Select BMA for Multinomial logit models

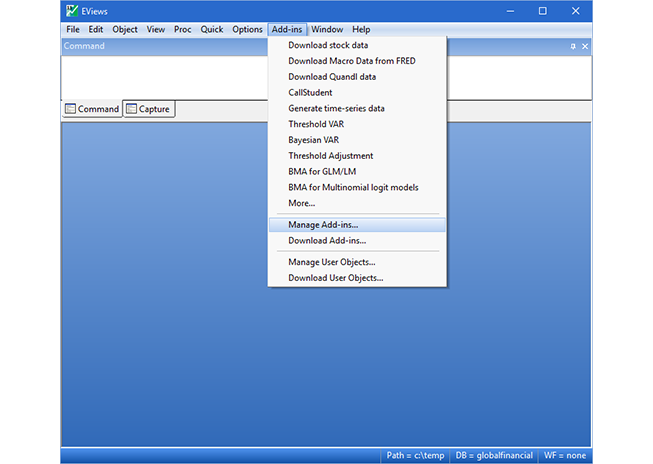point(357,187)
